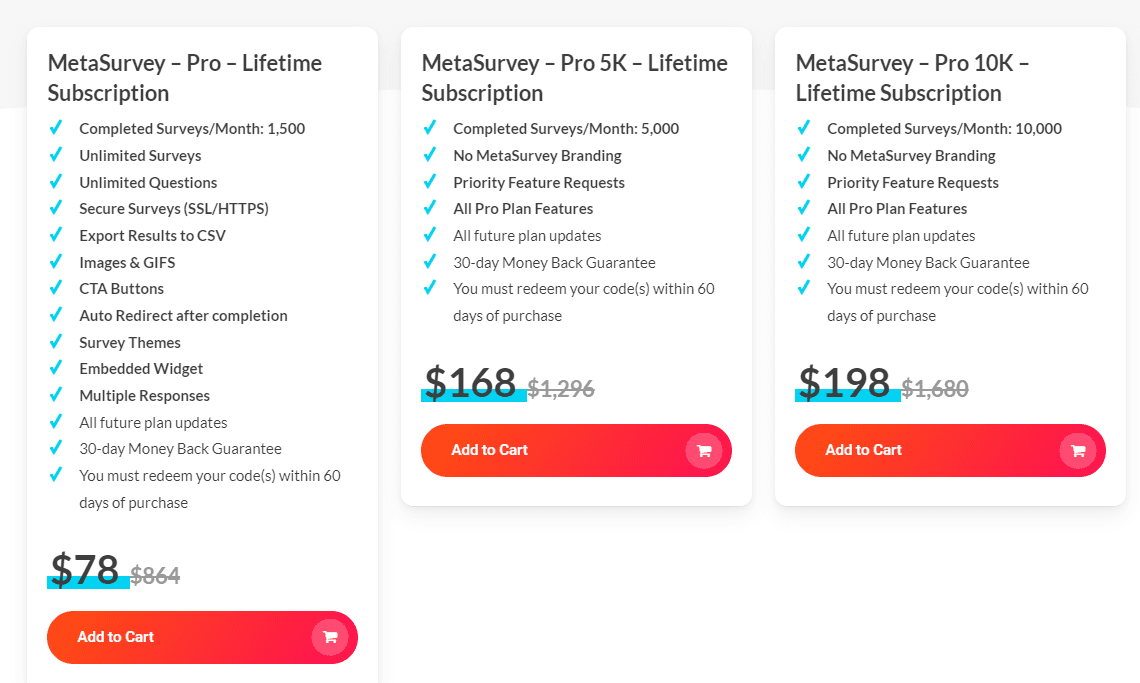Click the cart icon on Pro plan's Add to Cart
1140x683 pixels.
(330, 637)
